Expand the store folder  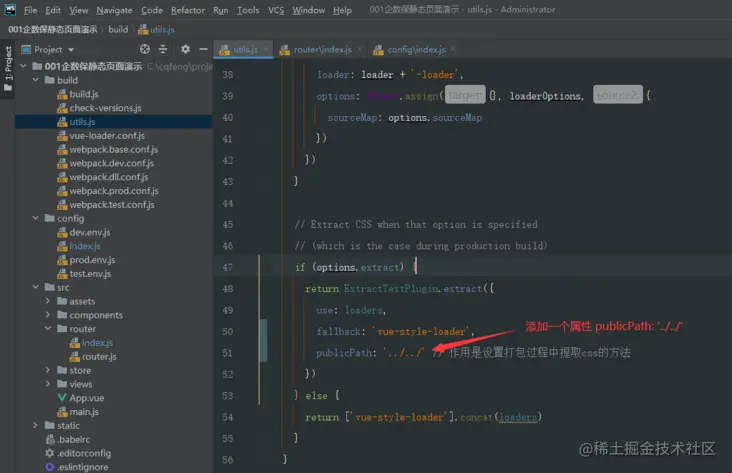point(48,370)
